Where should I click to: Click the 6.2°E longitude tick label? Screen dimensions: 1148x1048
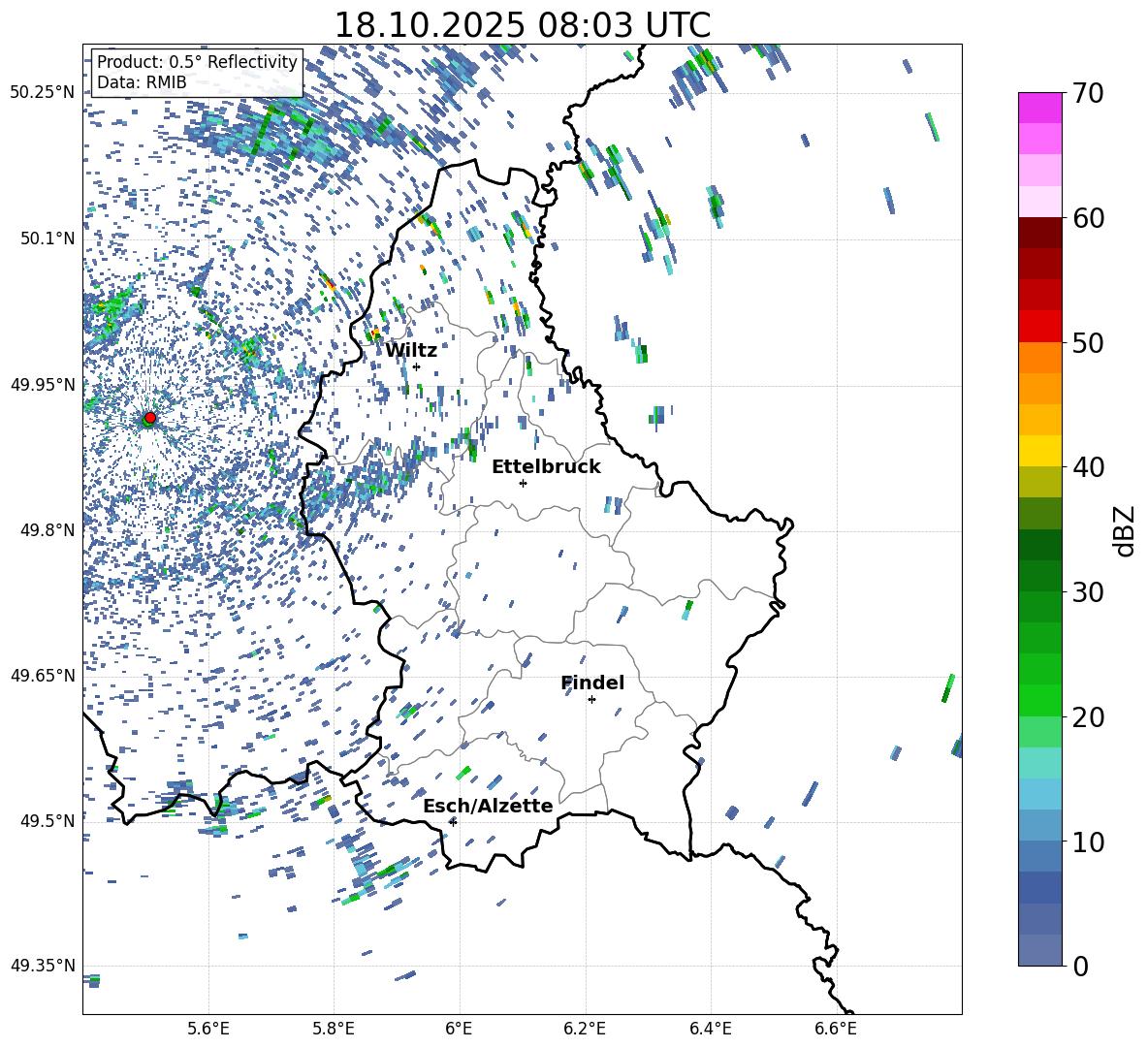point(585,1029)
